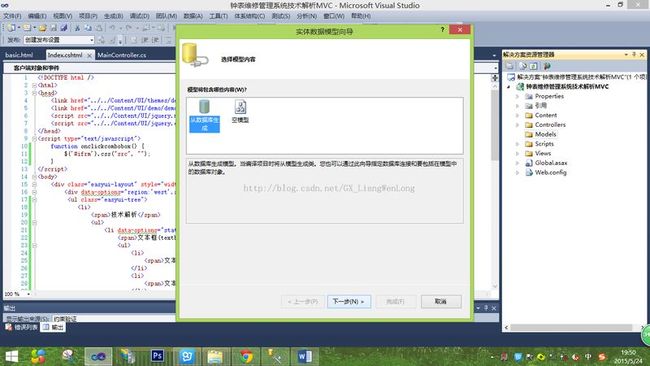Click the Properties icon in Solution Explorer toolbar
This screenshot has width=650, height=366.
510,66
